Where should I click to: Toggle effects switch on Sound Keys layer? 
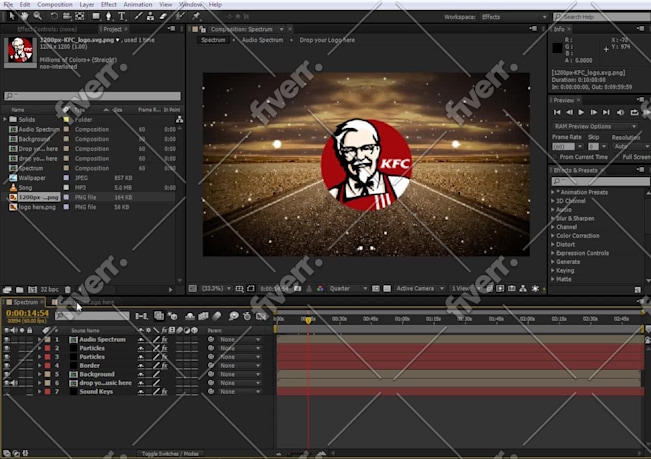pos(164,392)
